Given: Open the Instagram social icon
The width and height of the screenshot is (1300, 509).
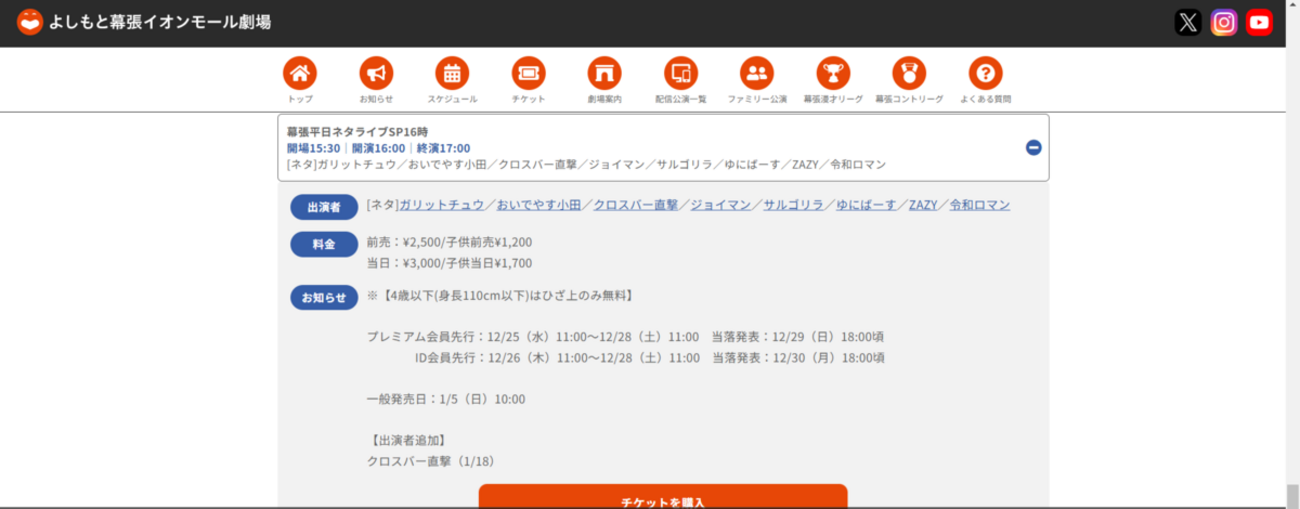Looking at the screenshot, I should coord(1224,23).
